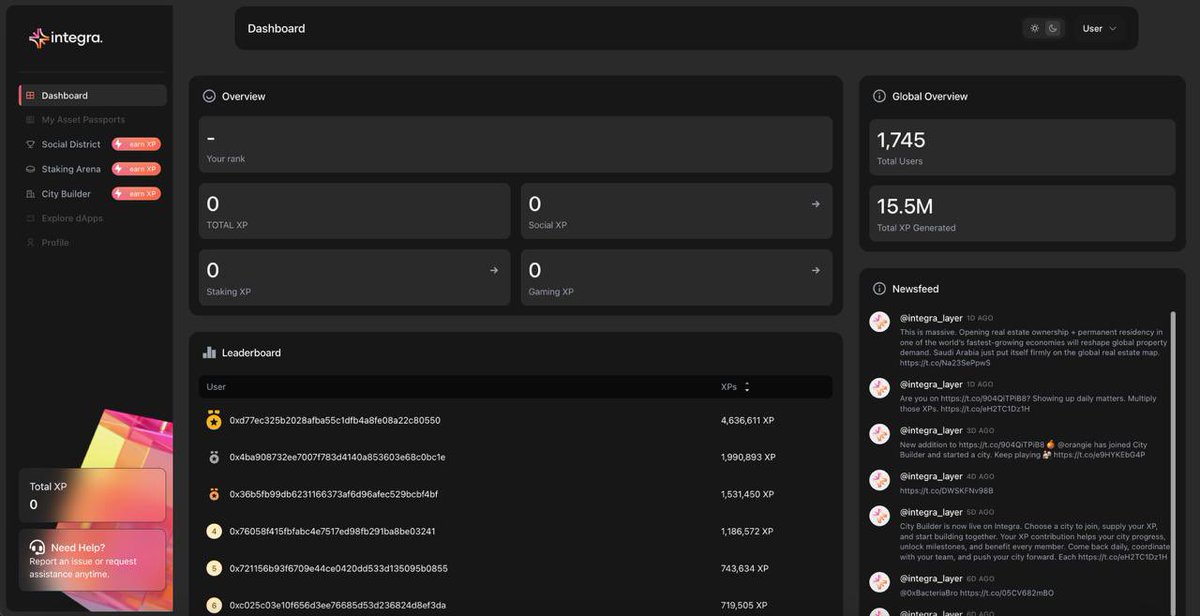Select address 0xd77ec325b2028afba55c1dfb4a8fe08a22c80550

click(335, 421)
